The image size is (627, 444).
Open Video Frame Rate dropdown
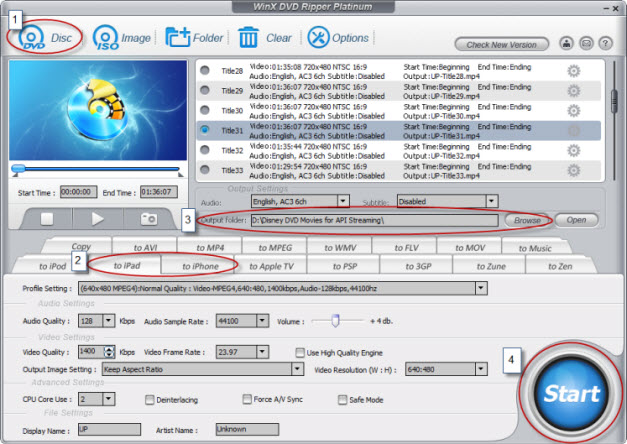(262, 352)
